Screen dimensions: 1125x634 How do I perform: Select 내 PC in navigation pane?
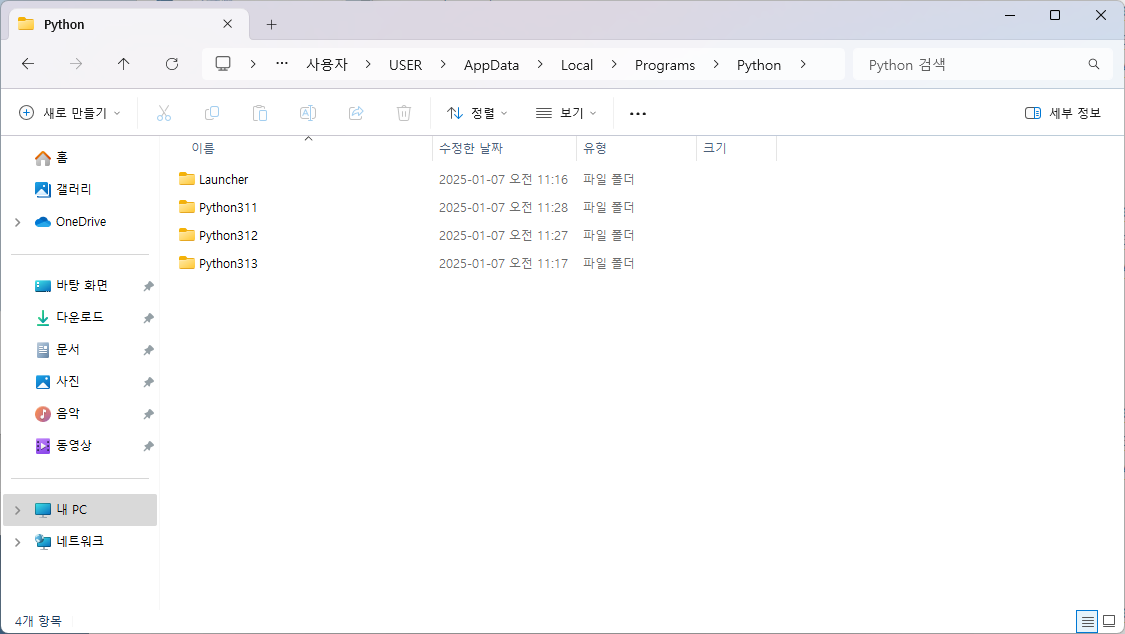click(80, 510)
